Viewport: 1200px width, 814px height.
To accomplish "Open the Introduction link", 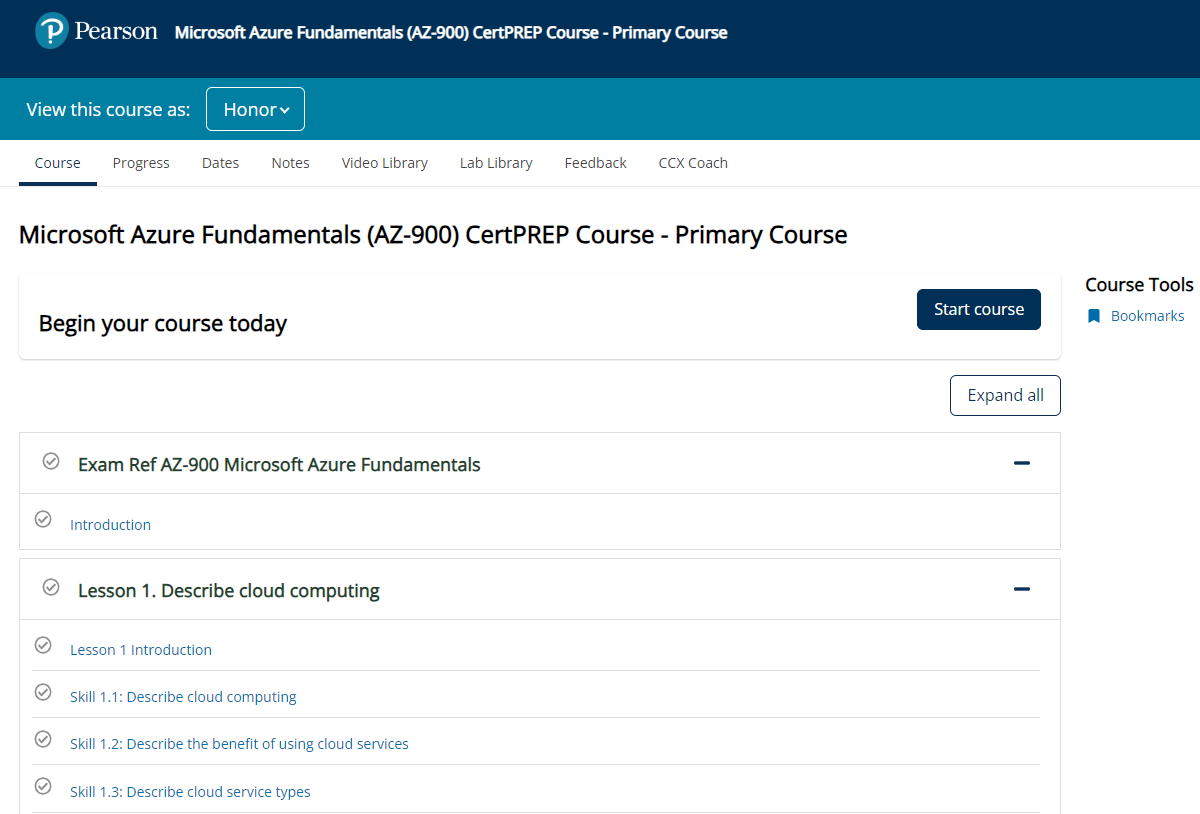I will point(110,525).
